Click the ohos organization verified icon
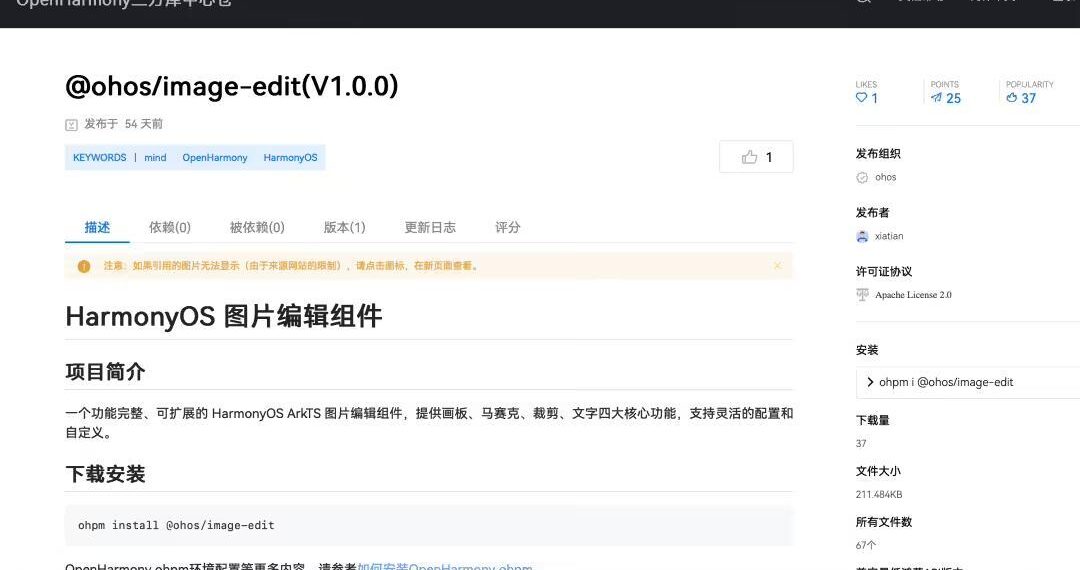The height and width of the screenshot is (570, 1080). [x=862, y=178]
